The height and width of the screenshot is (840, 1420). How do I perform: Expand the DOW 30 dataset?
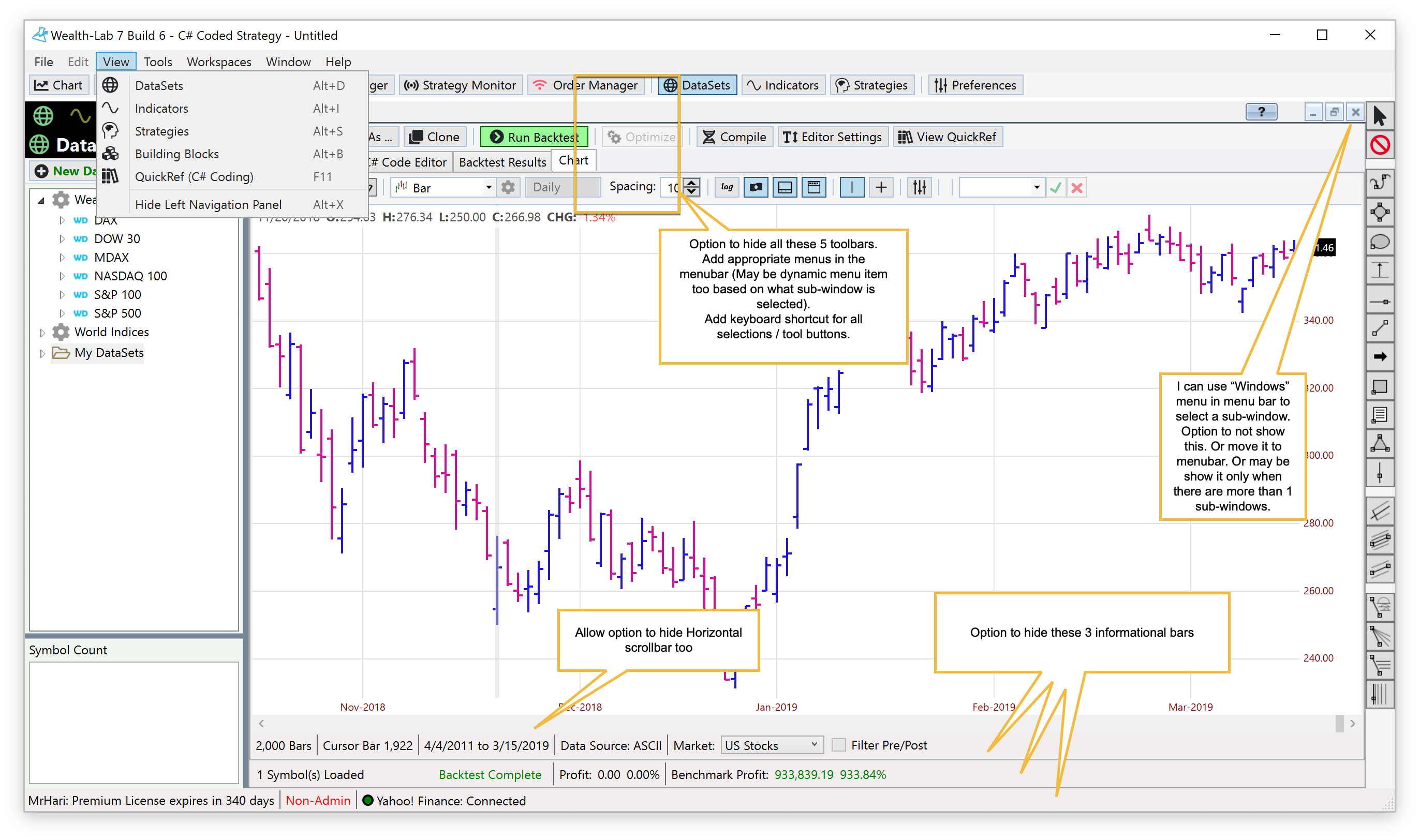click(62, 239)
